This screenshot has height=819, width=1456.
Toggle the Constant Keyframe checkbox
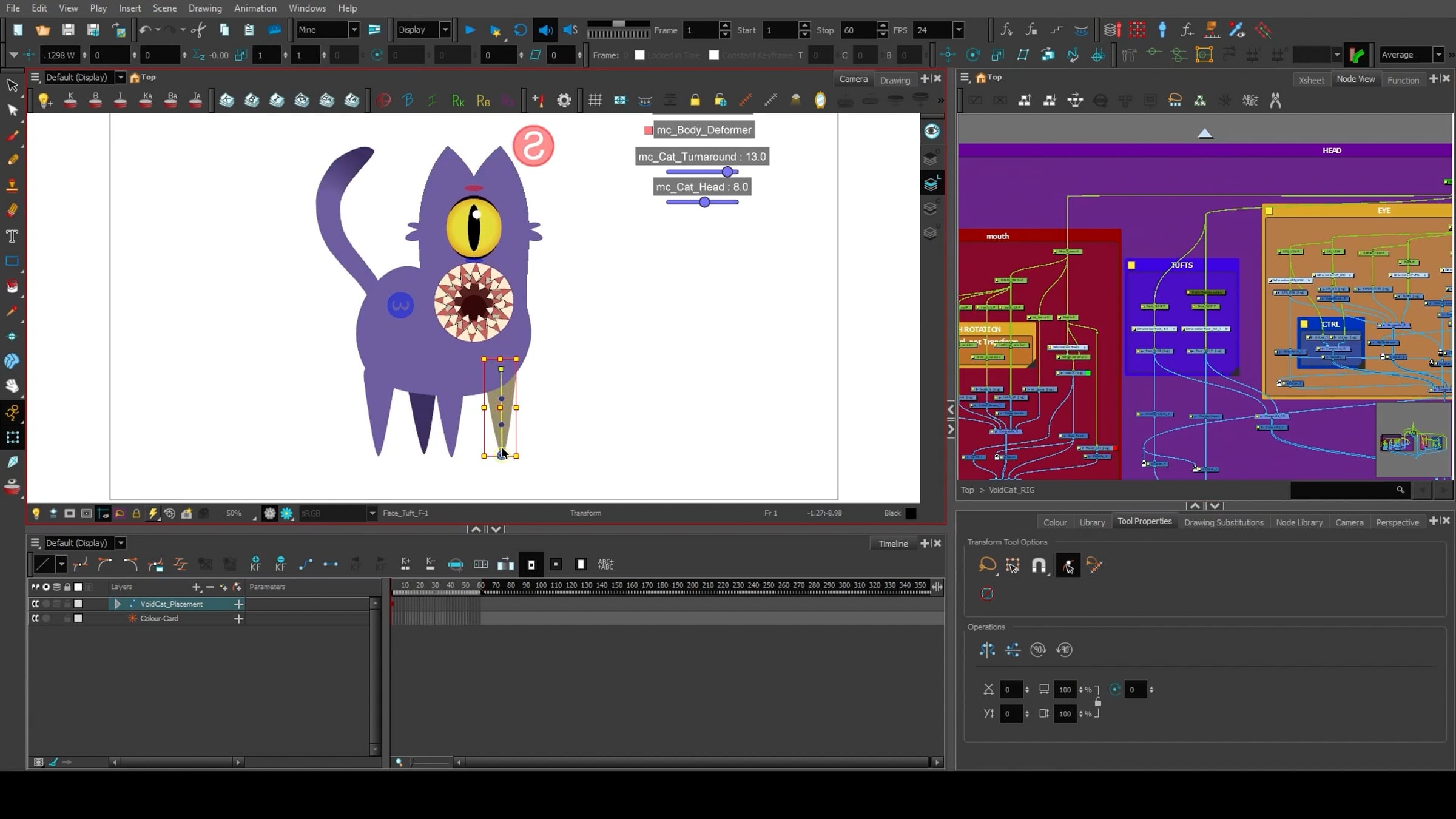pyautogui.click(x=714, y=55)
